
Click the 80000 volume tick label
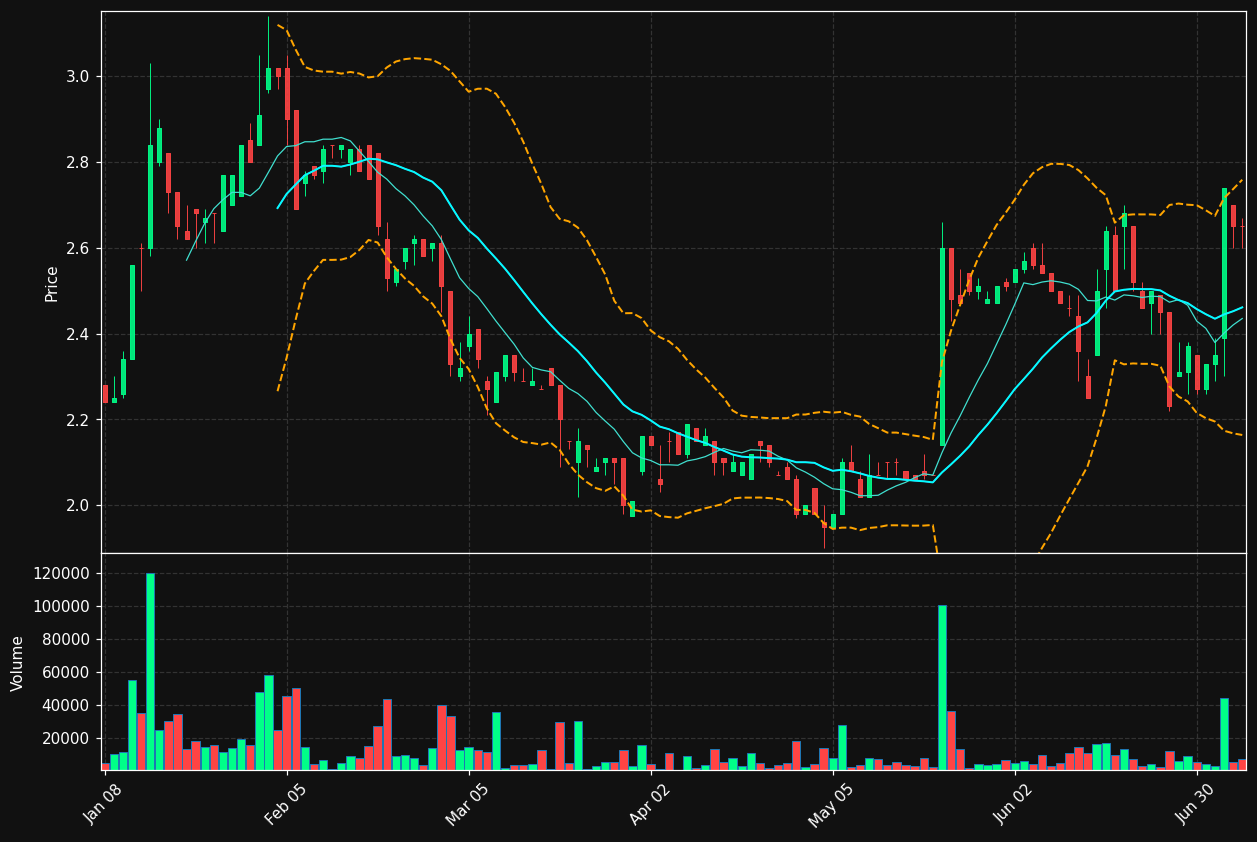pyautogui.click(x=66, y=640)
